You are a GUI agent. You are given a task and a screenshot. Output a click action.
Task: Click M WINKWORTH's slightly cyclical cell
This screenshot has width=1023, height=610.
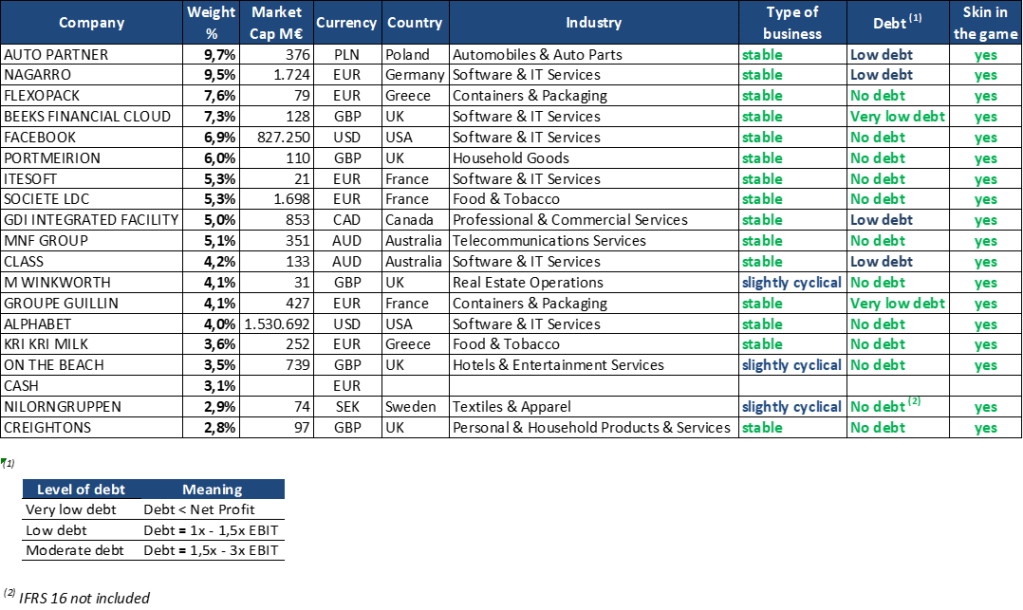(x=791, y=282)
